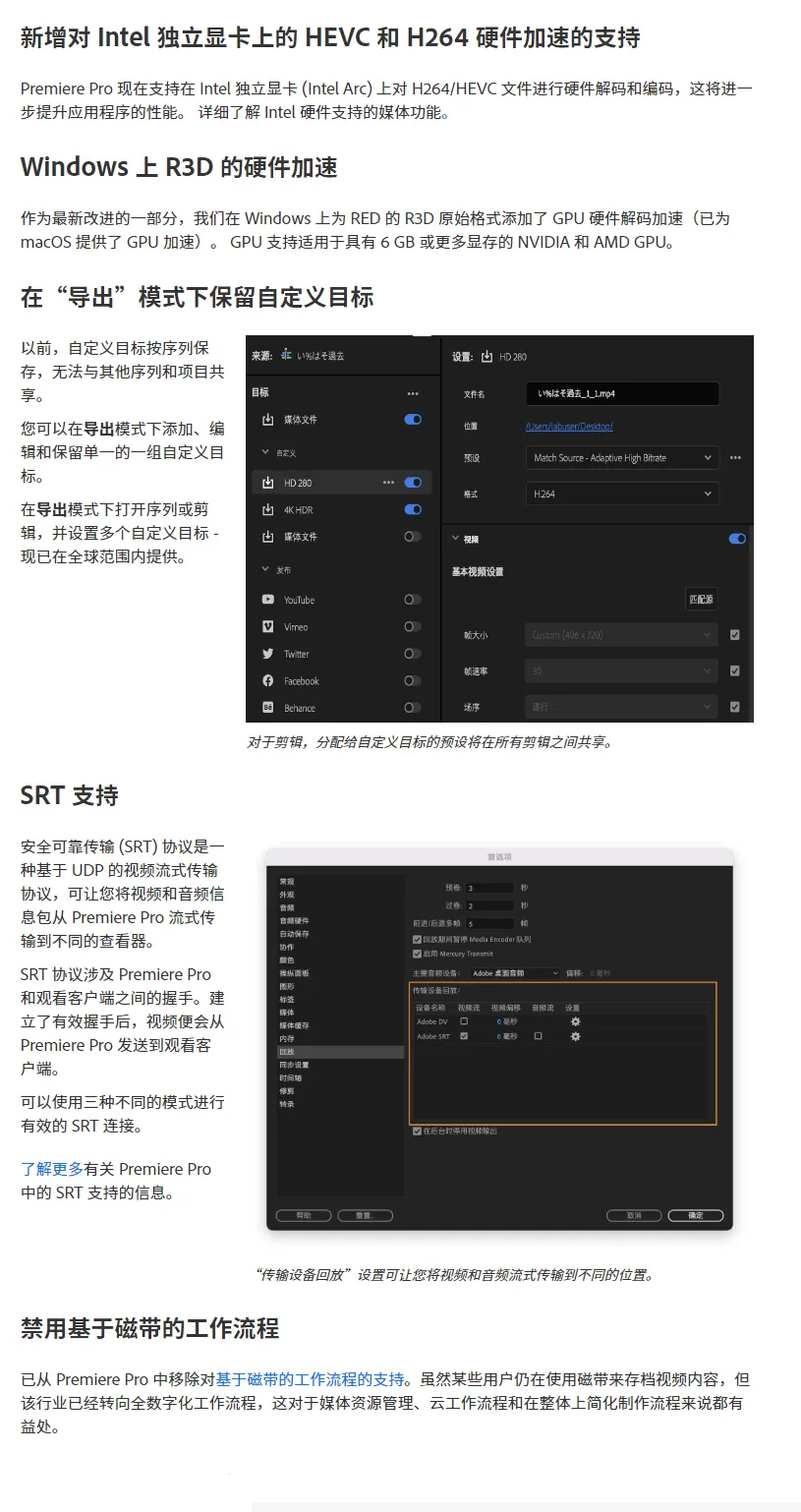
Task: Click the Behance logo icon
Action: pos(267,708)
